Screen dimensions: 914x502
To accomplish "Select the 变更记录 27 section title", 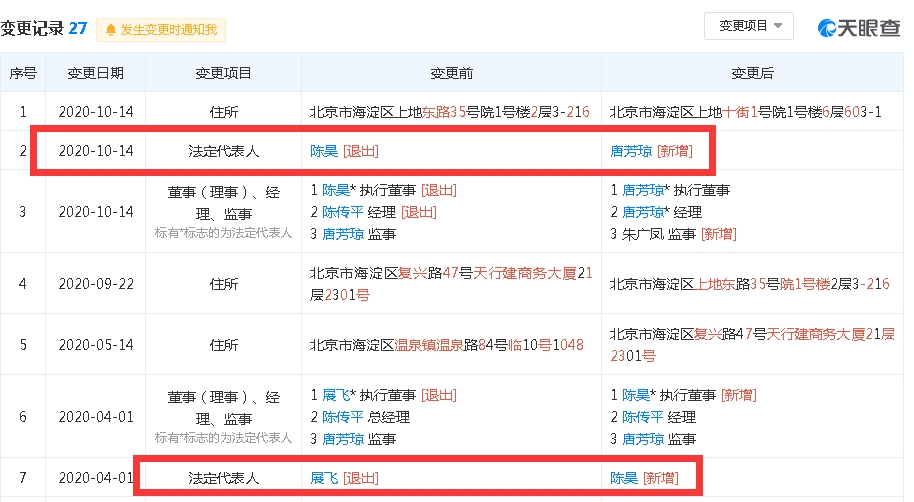I will 44,29.
